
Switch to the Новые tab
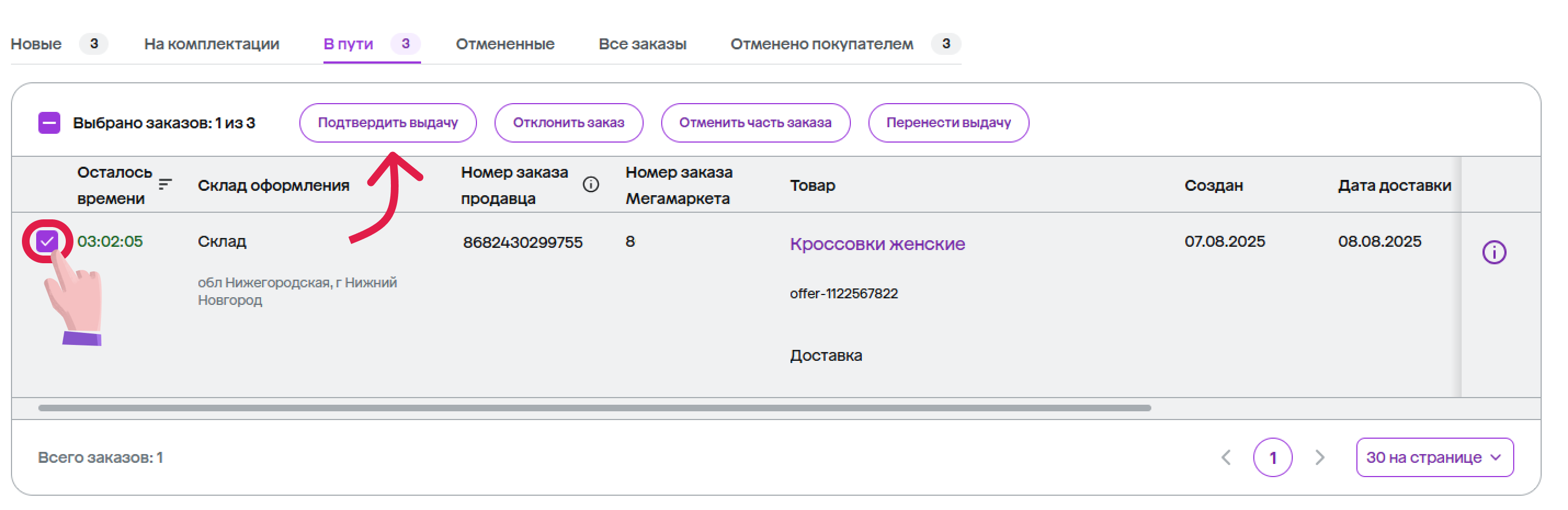[x=59, y=44]
